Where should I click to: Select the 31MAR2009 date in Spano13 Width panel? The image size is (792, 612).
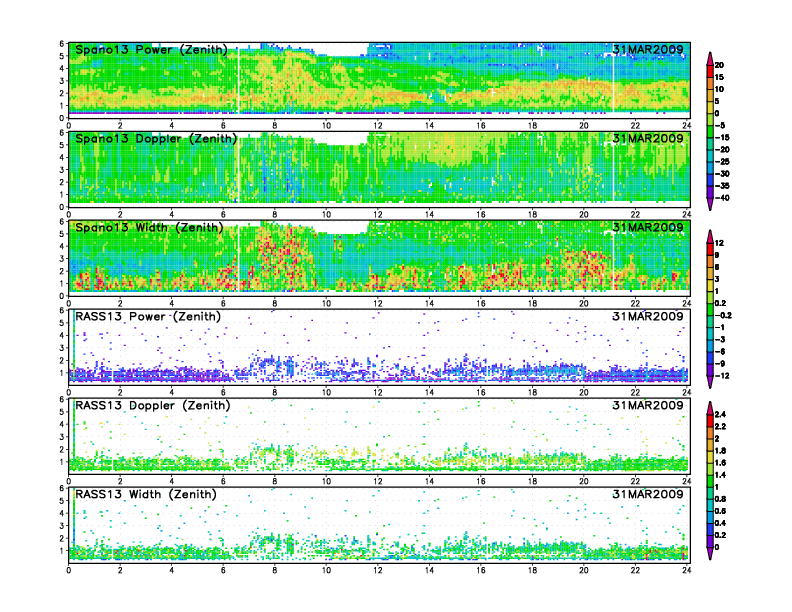tap(648, 227)
